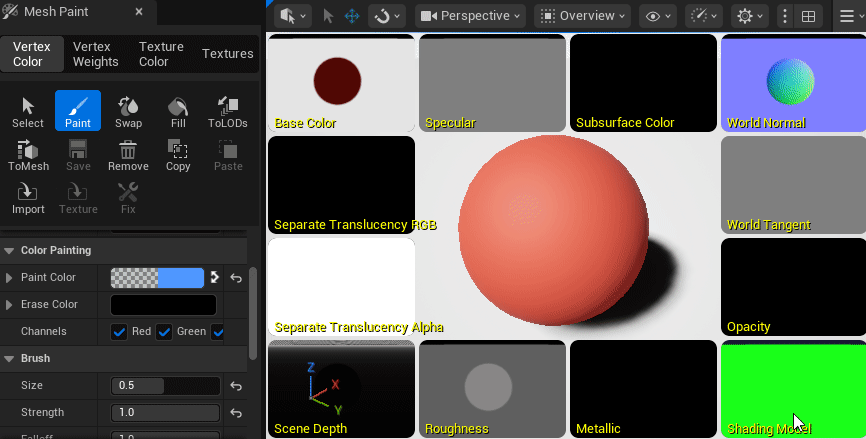
Task: Click the Texture tool icon
Action: pos(78,198)
